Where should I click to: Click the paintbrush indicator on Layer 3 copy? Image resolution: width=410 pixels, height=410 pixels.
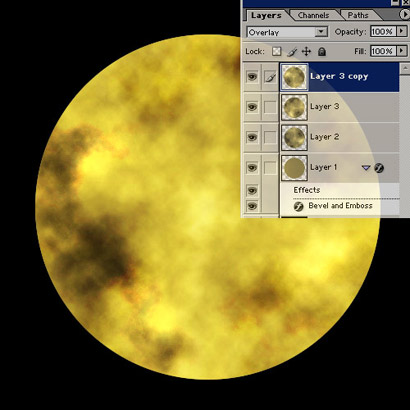[x=270, y=77]
